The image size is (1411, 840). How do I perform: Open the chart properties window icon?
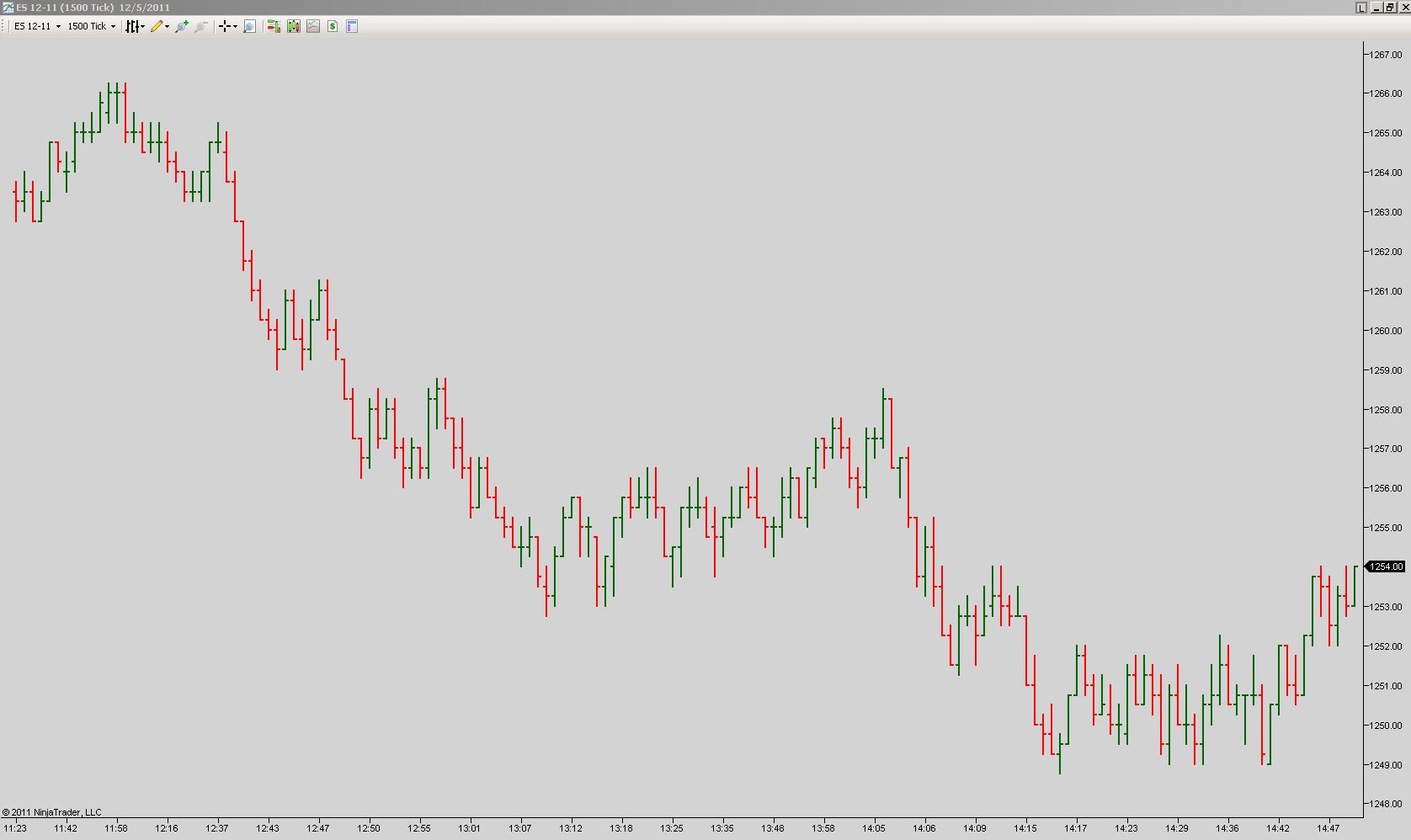(x=352, y=26)
